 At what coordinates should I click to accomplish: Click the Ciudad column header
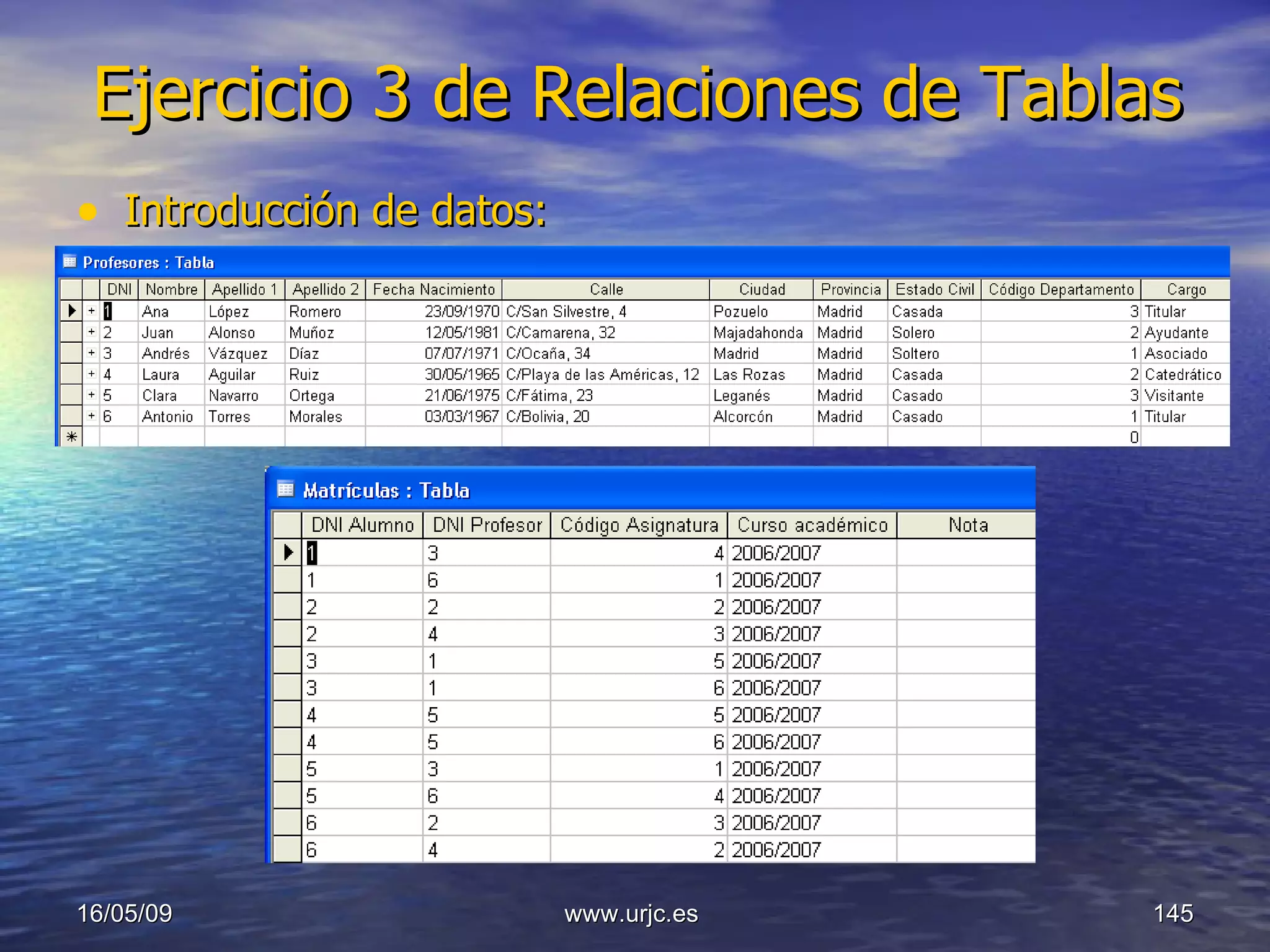tap(762, 289)
